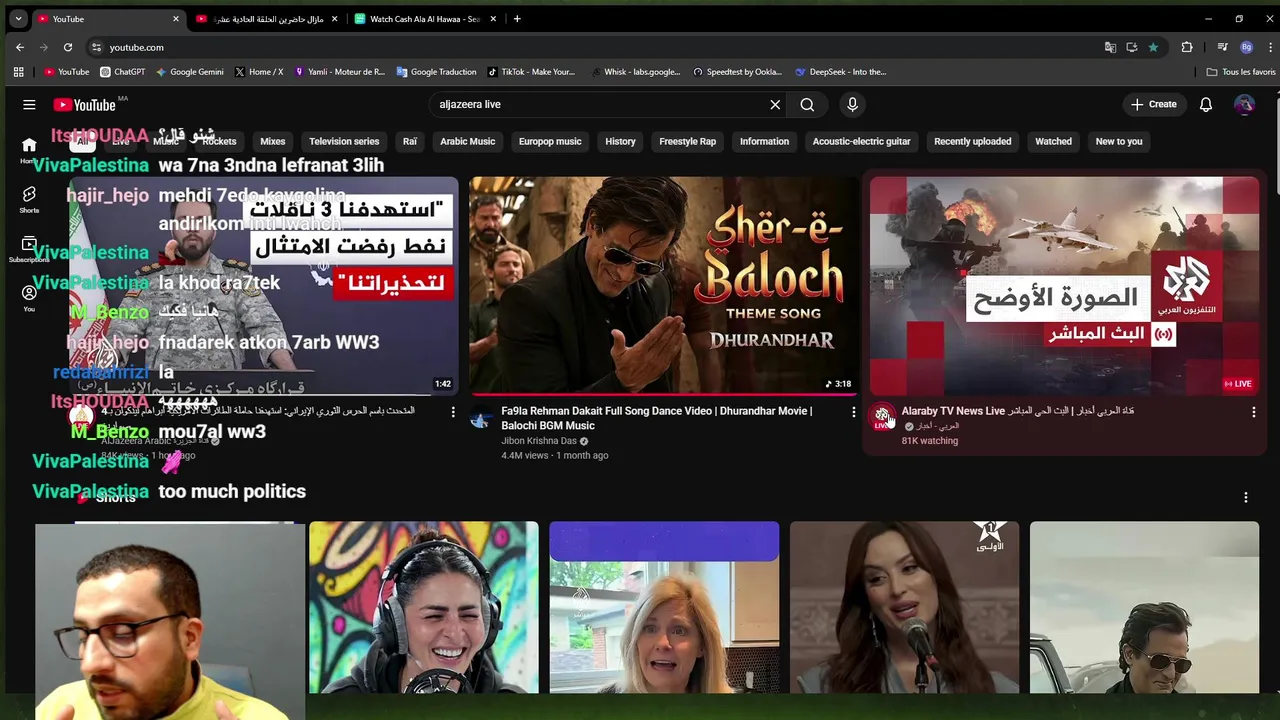1280x720 pixels.
Task: Select the Television series chip
Action: coord(344,141)
